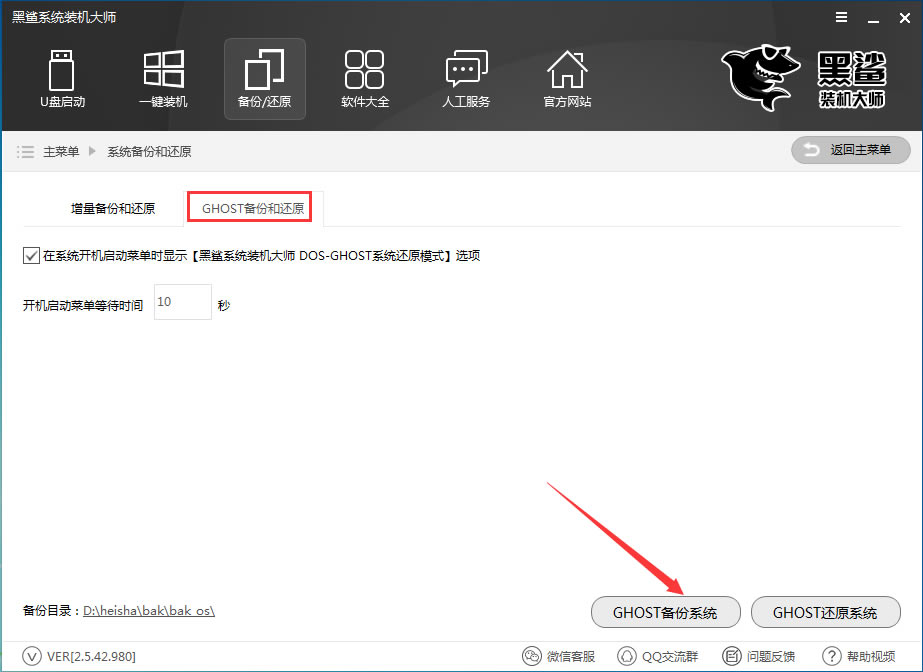This screenshot has height=672, width=923.
Task: Switch to 增量备份和还原 tab
Action: point(112,208)
